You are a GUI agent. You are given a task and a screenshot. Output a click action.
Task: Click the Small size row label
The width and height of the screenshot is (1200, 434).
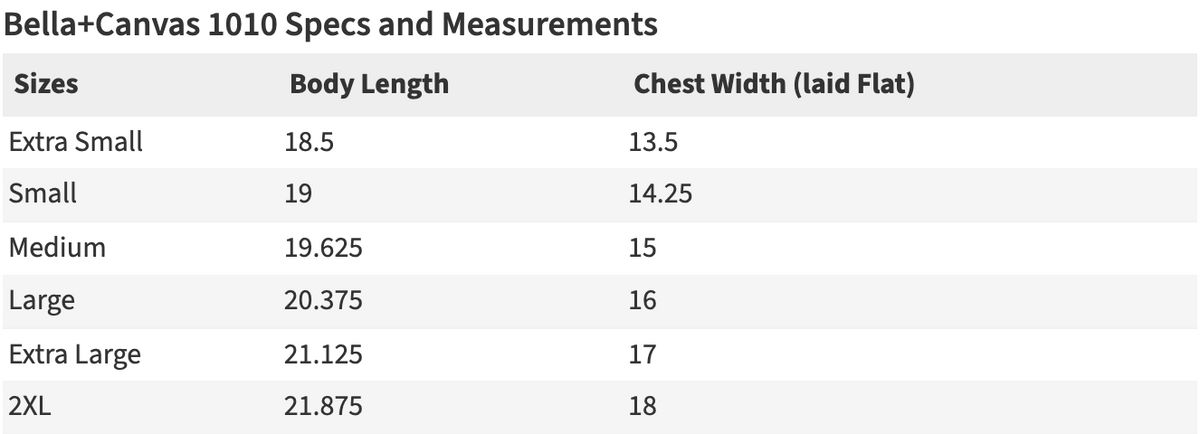(x=42, y=192)
